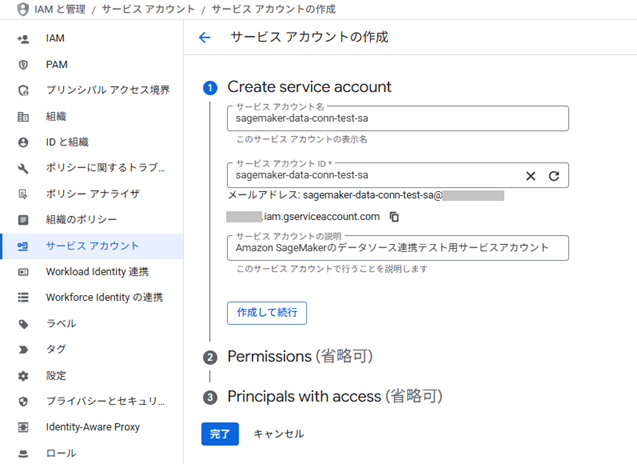Expand the Permissions (省略可) step
The height and width of the screenshot is (464, 637).
click(300, 356)
